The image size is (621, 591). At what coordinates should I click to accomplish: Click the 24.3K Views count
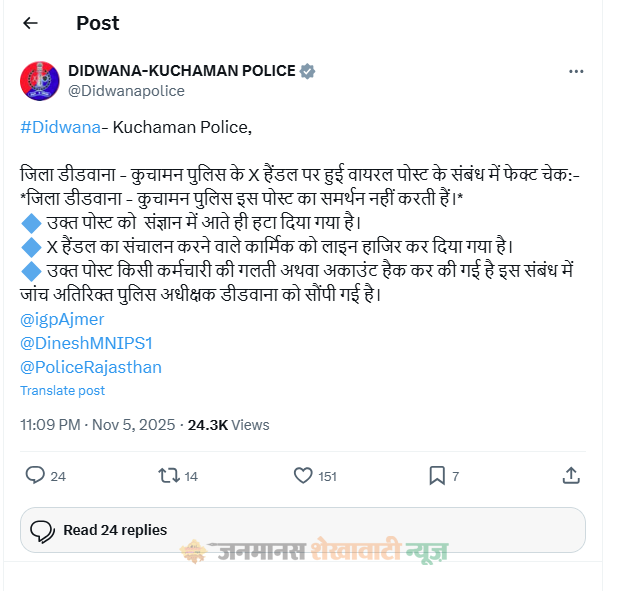pyautogui.click(x=228, y=425)
